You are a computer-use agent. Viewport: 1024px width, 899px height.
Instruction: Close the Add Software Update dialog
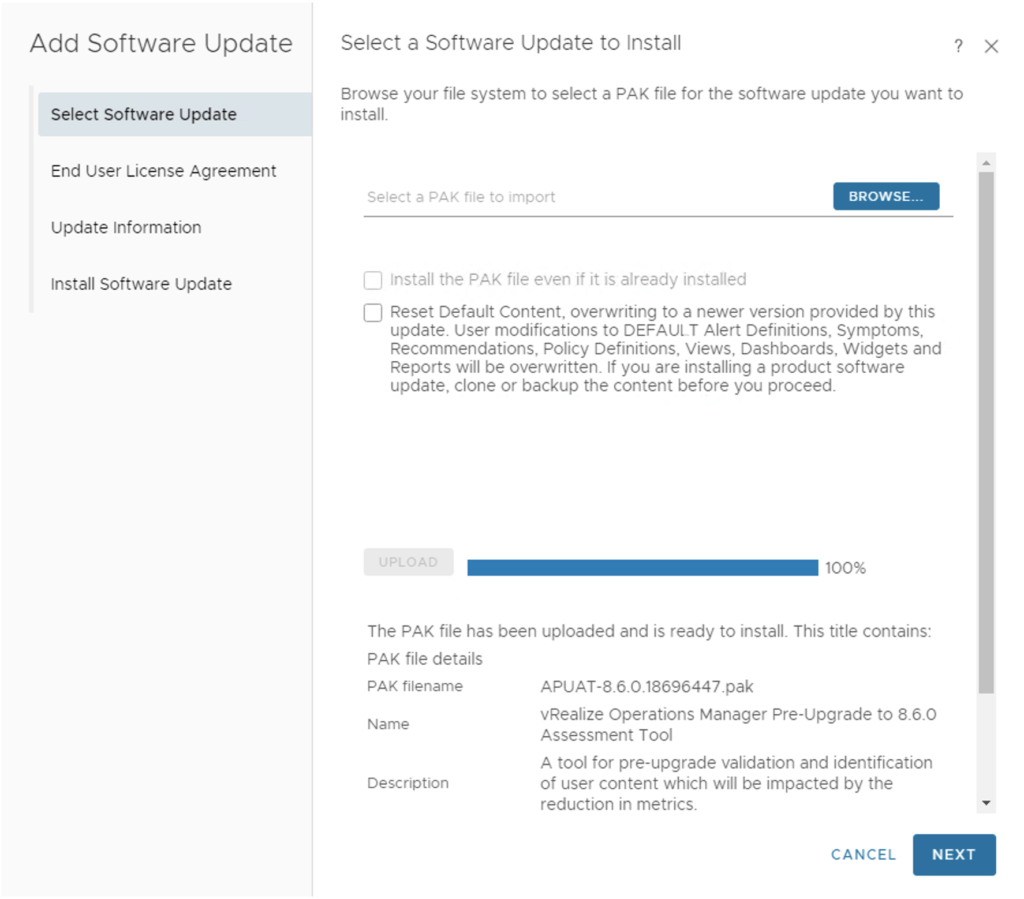point(991,46)
